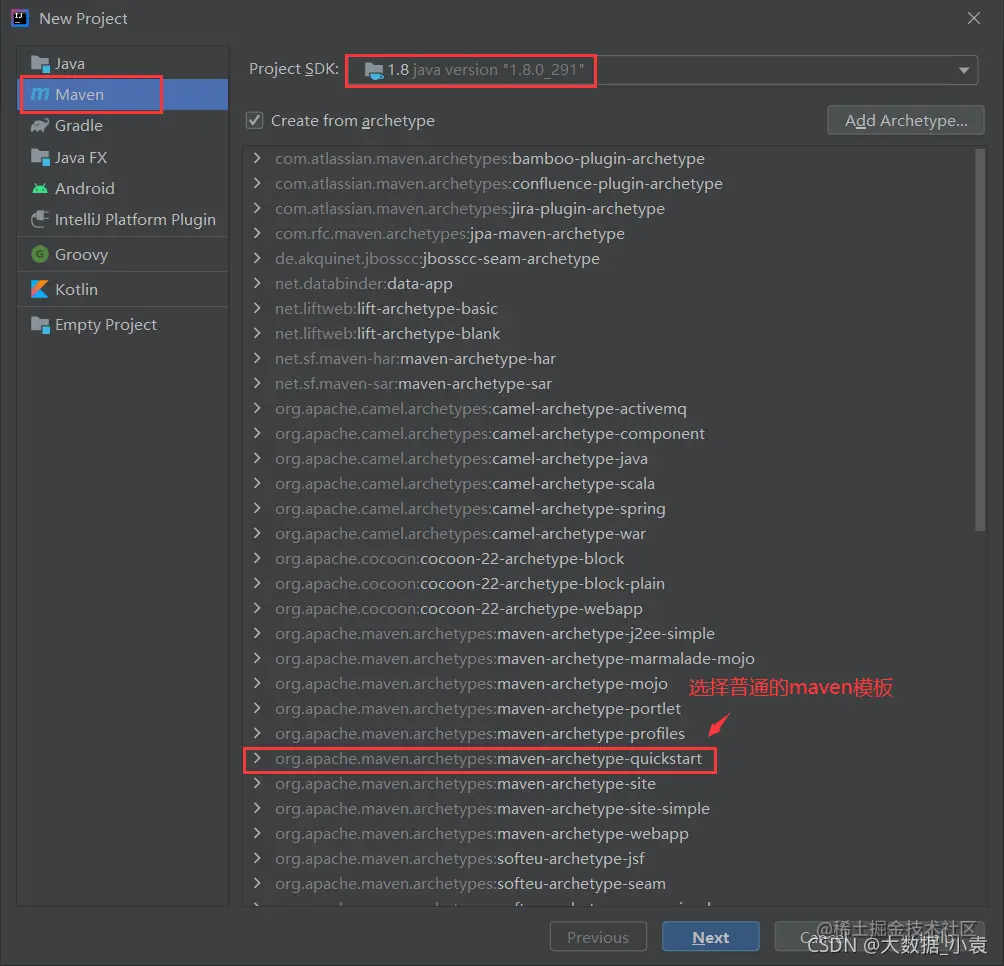Select Kotlin project type label
The width and height of the screenshot is (1004, 966).
[x=76, y=289]
